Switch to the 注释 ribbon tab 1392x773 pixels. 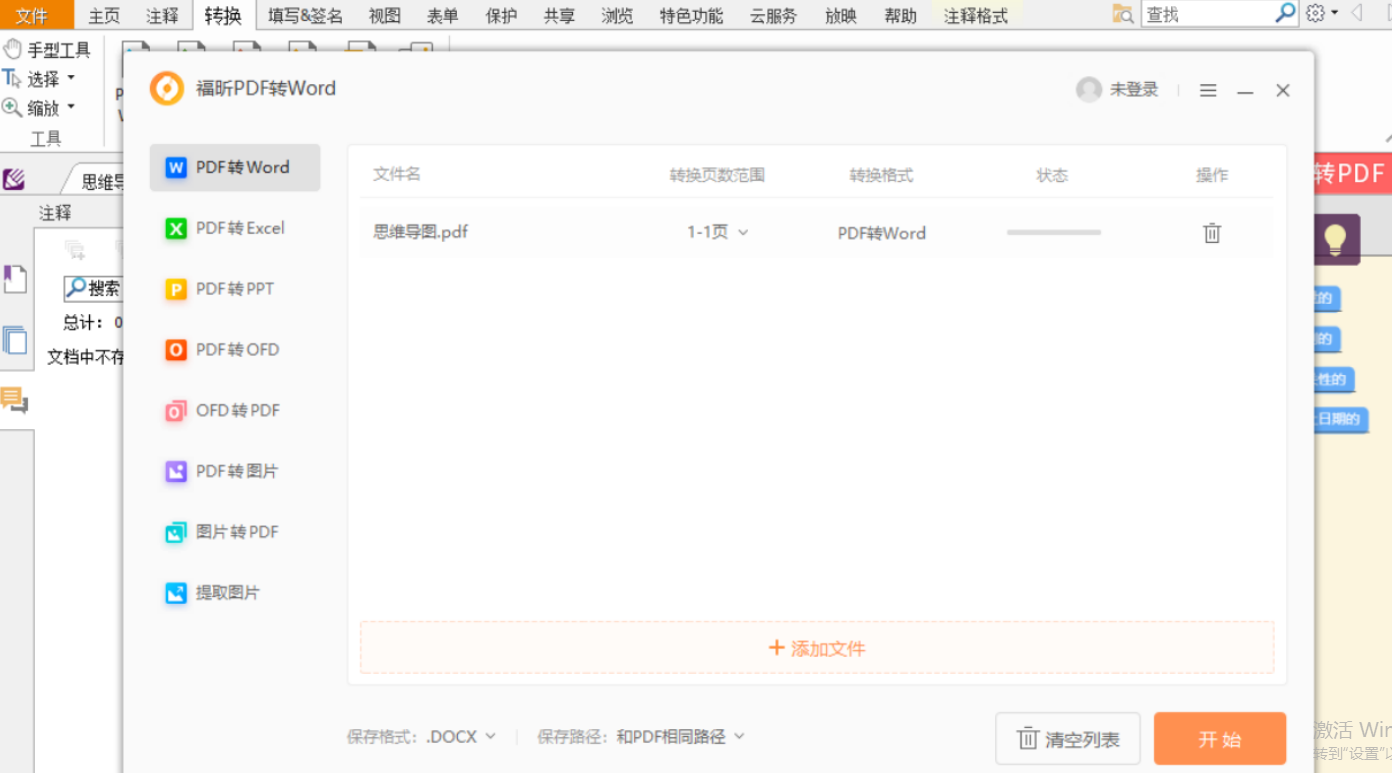pos(162,16)
